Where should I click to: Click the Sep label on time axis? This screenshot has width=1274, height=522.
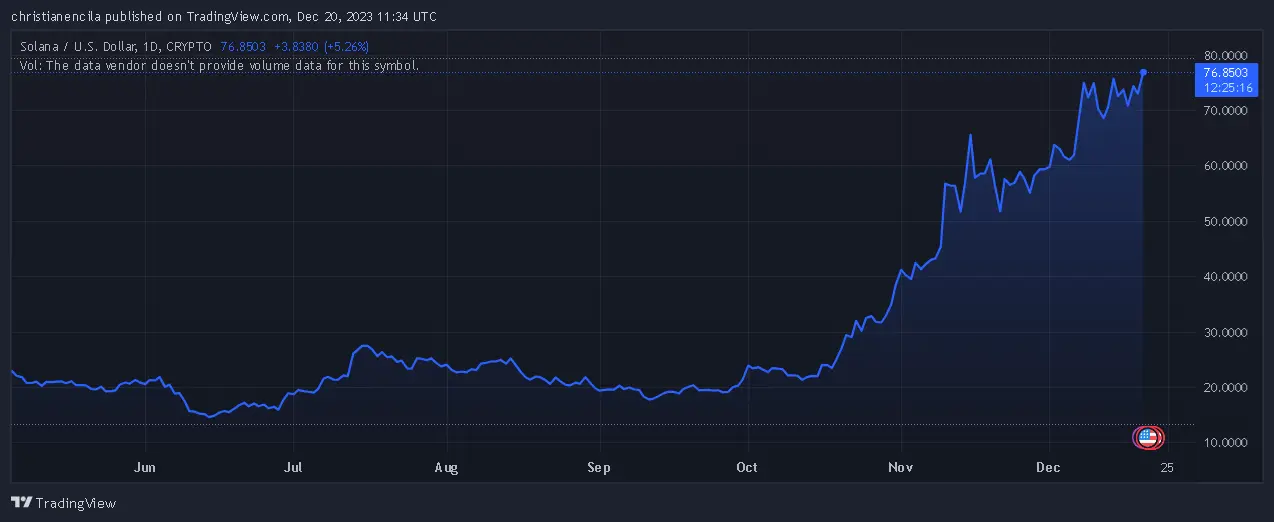click(x=599, y=467)
